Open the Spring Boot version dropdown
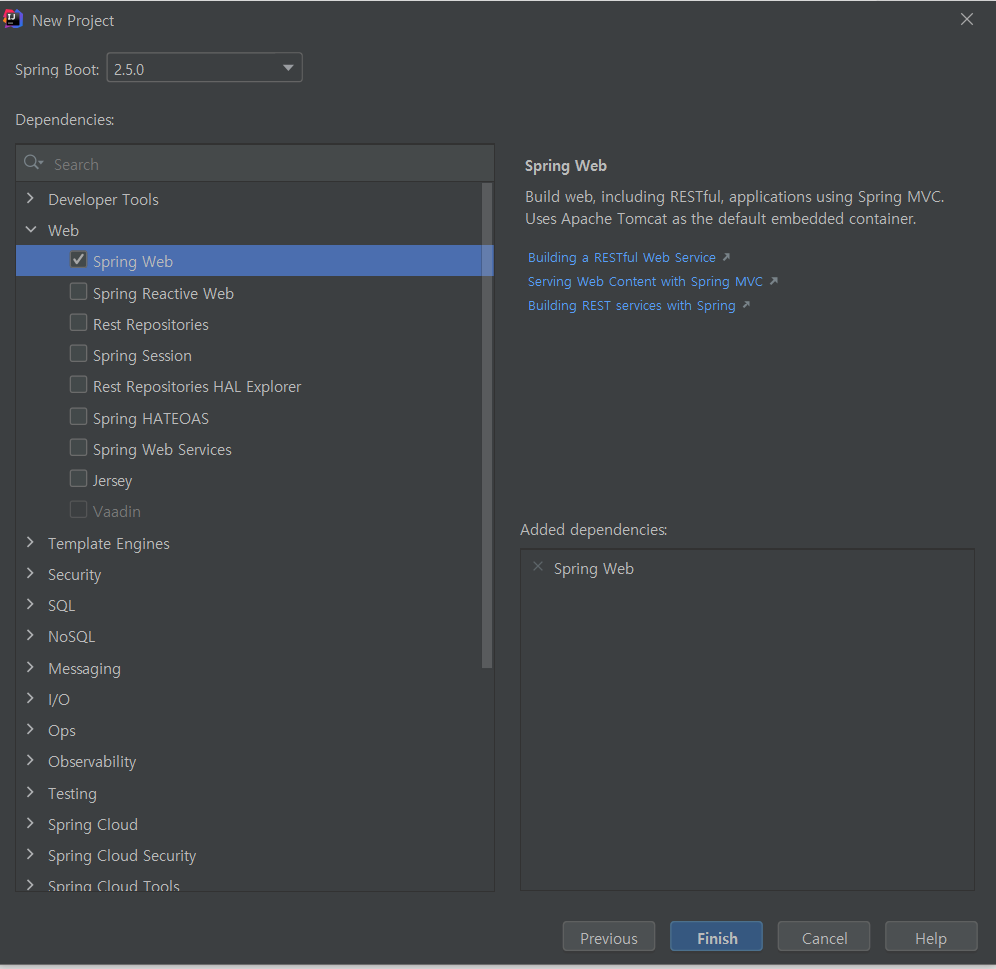Screen dimensions: 996x969 (205, 68)
